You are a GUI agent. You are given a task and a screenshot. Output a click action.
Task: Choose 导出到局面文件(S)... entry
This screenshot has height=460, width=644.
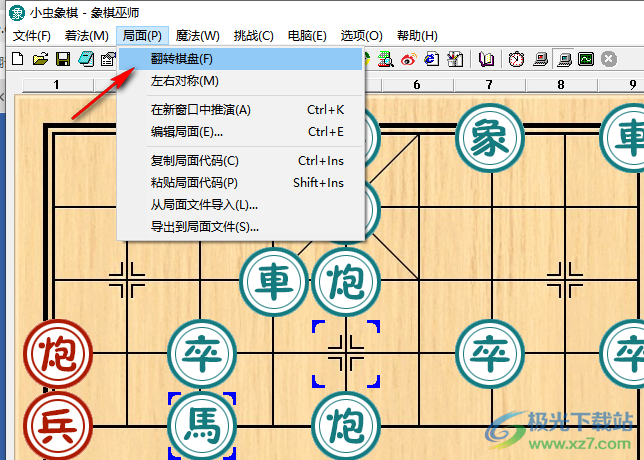pyautogui.click(x=241, y=227)
